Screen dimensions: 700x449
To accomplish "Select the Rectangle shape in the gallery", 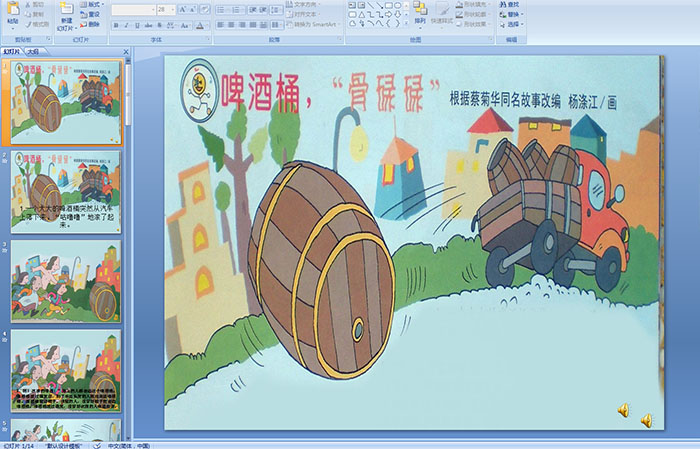I will coord(389,5).
